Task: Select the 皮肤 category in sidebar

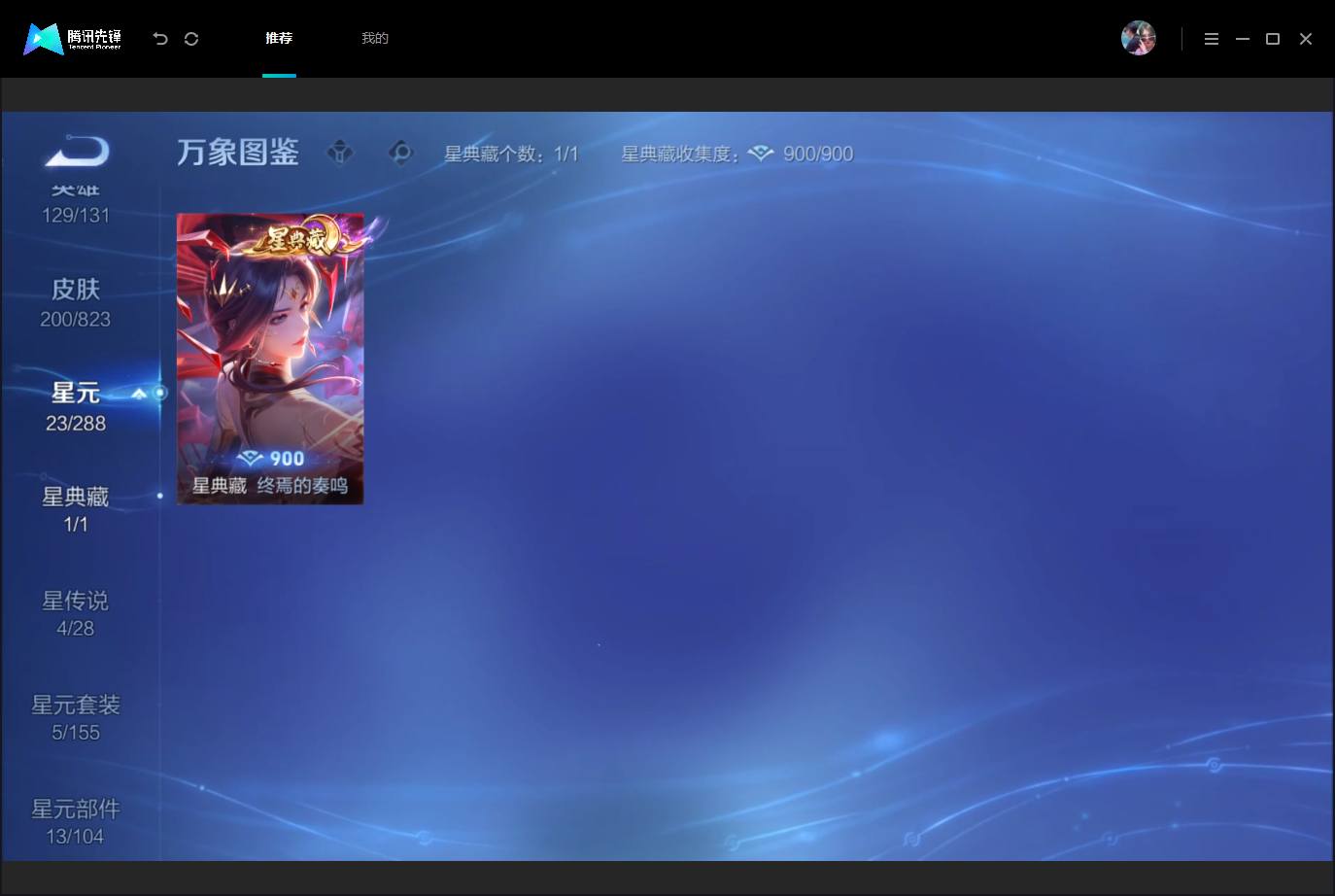Action: [76, 302]
